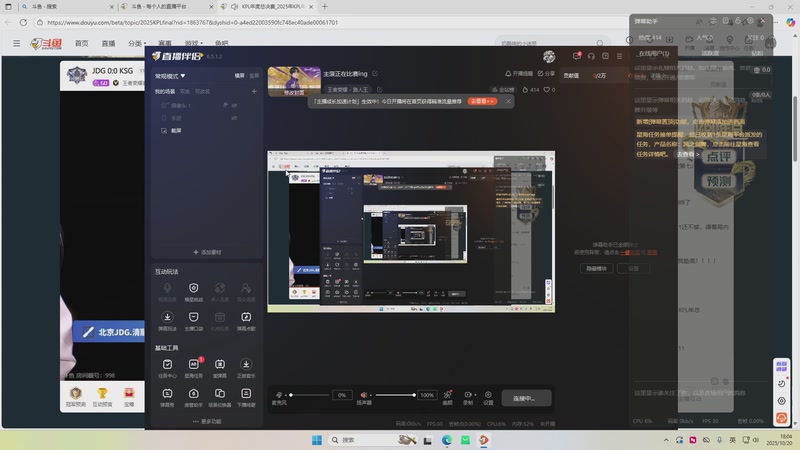Add a new scene with the plus icon
800x450 pixels.
click(254, 91)
